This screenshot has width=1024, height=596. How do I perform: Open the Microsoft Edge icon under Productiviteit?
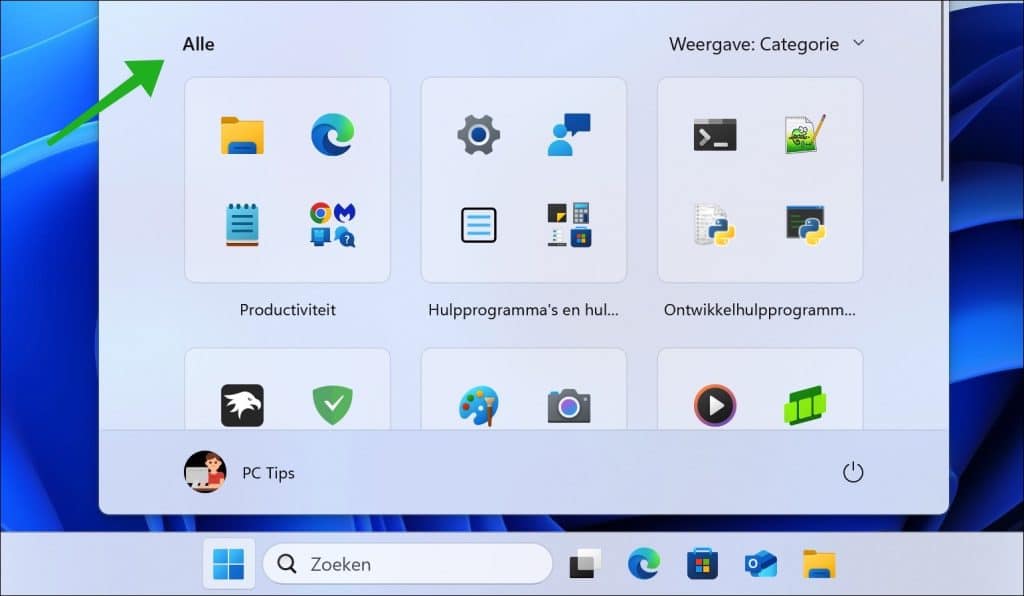coord(333,135)
